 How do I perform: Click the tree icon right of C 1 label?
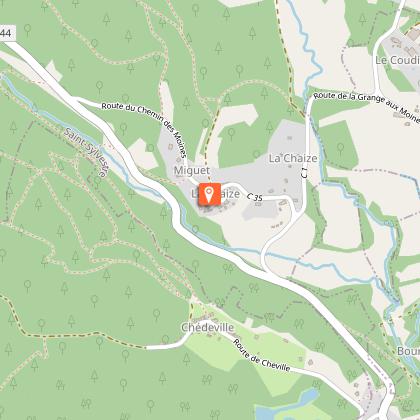click(x=340, y=147)
